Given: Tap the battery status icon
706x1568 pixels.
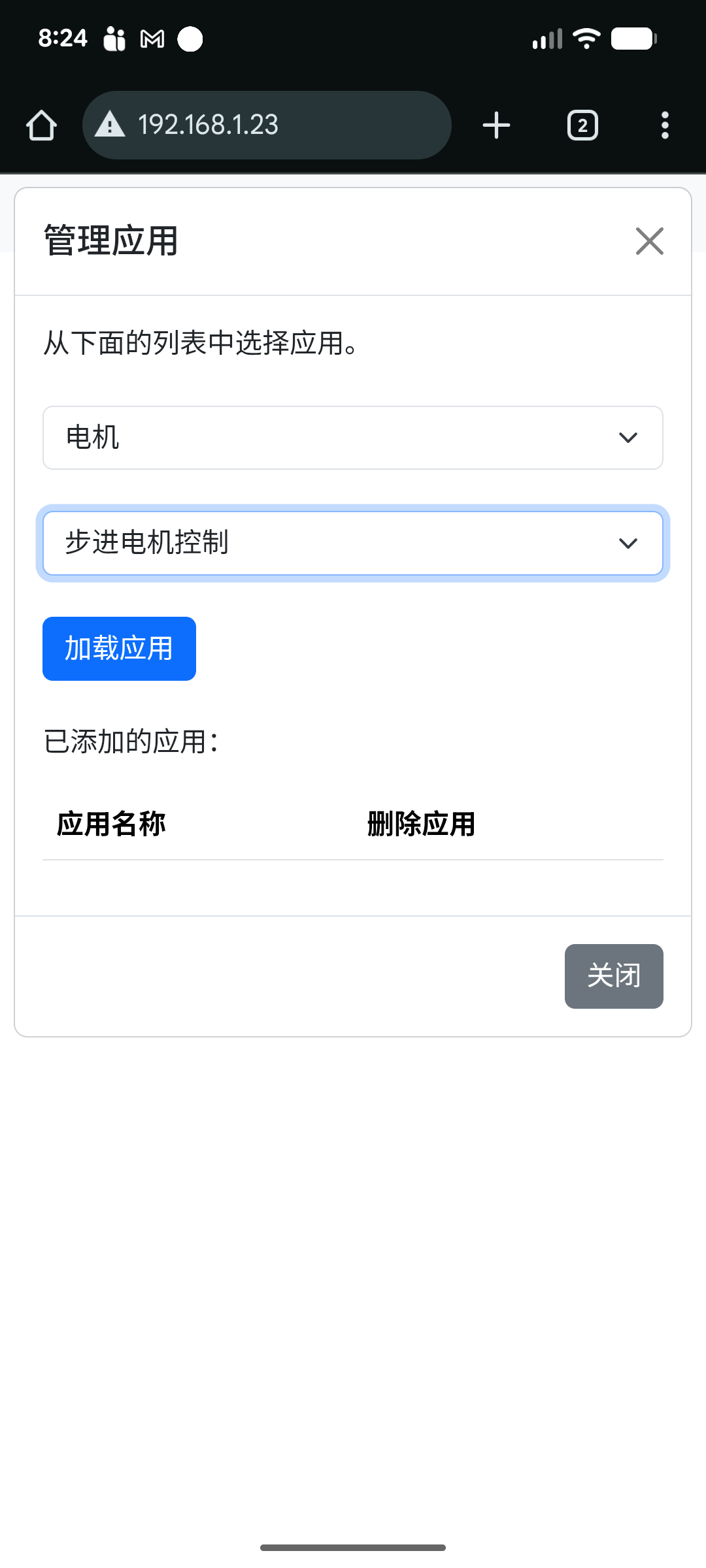Looking at the screenshot, I should tap(633, 39).
